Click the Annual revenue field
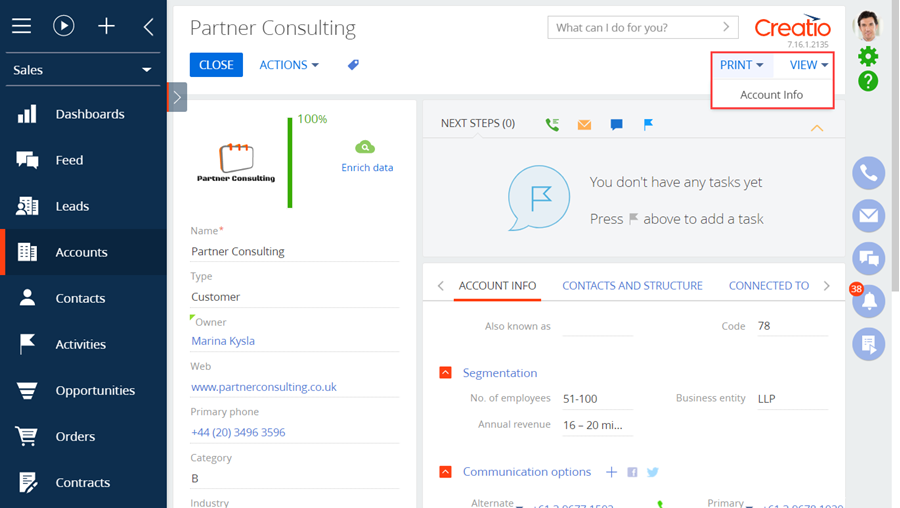The image size is (900, 508). point(598,425)
